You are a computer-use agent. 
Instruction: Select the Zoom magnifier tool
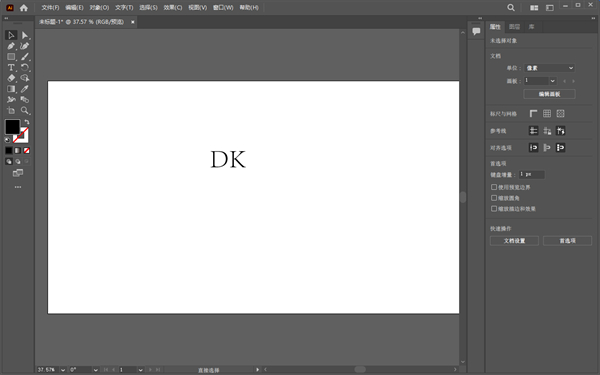25,111
